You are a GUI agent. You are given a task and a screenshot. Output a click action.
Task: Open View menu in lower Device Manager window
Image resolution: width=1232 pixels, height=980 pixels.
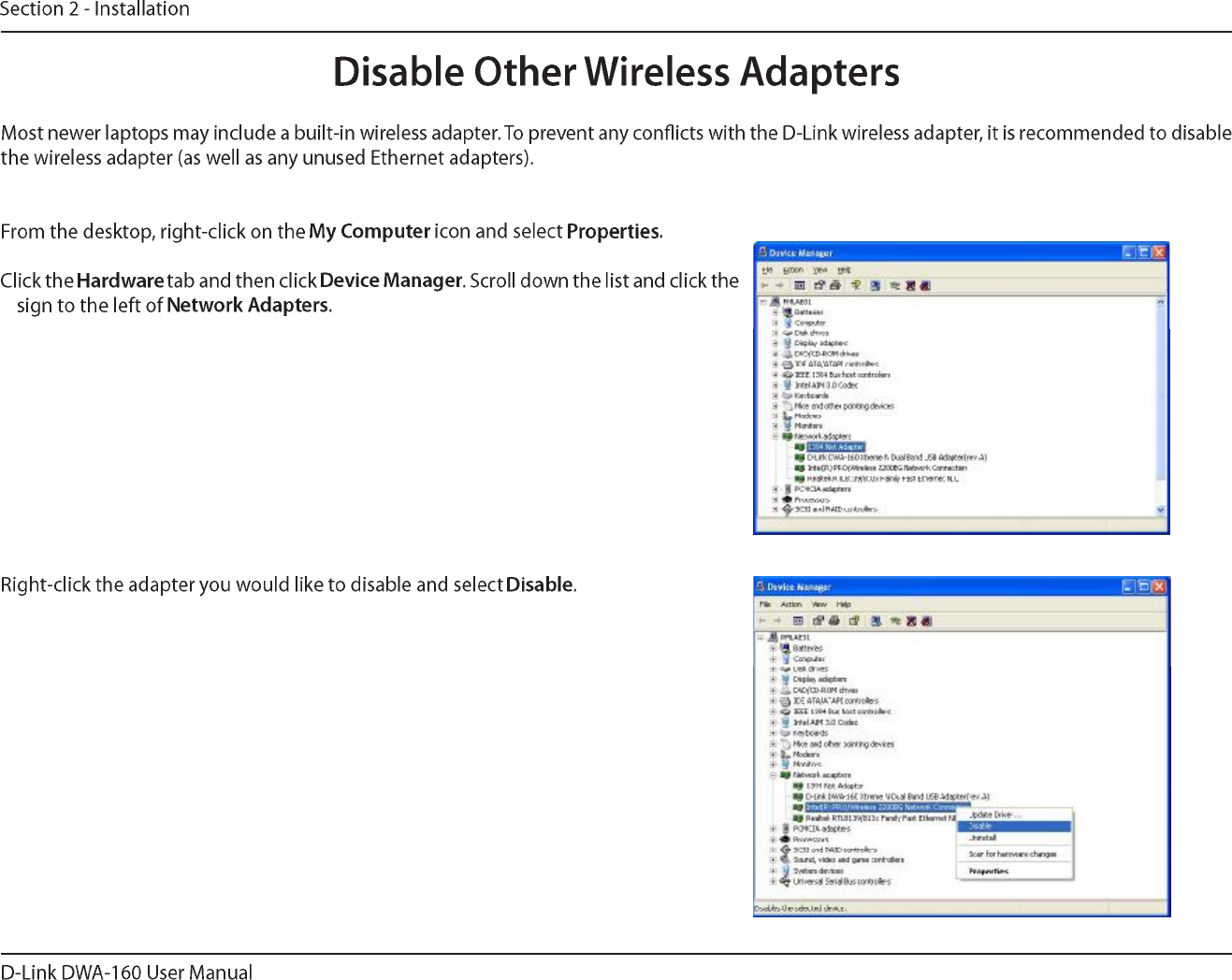tap(819, 605)
